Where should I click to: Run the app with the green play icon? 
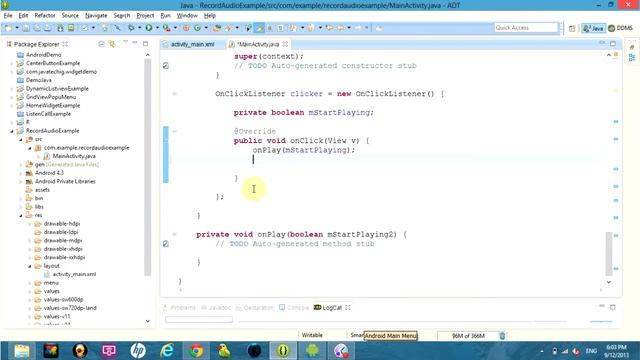click(x=149, y=28)
